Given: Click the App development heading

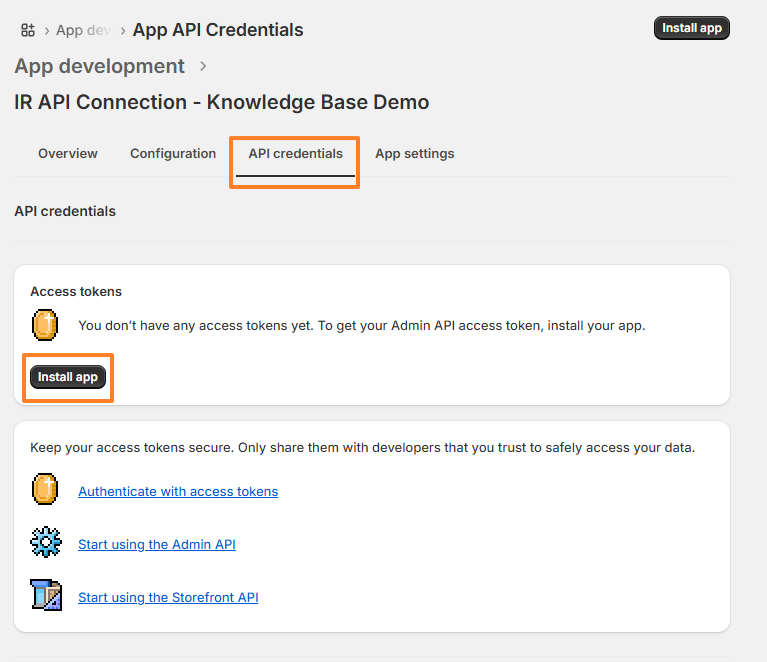Looking at the screenshot, I should click(100, 66).
